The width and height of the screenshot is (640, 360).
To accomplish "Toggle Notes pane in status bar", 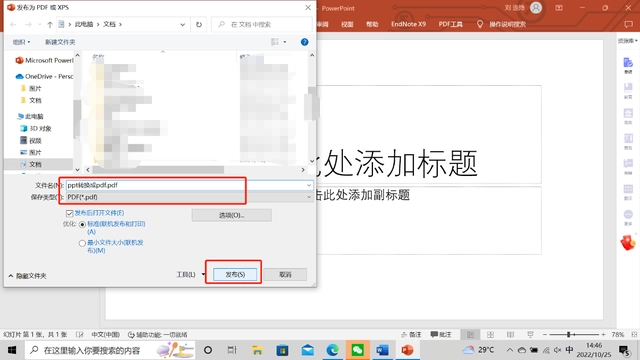I will [411, 335].
